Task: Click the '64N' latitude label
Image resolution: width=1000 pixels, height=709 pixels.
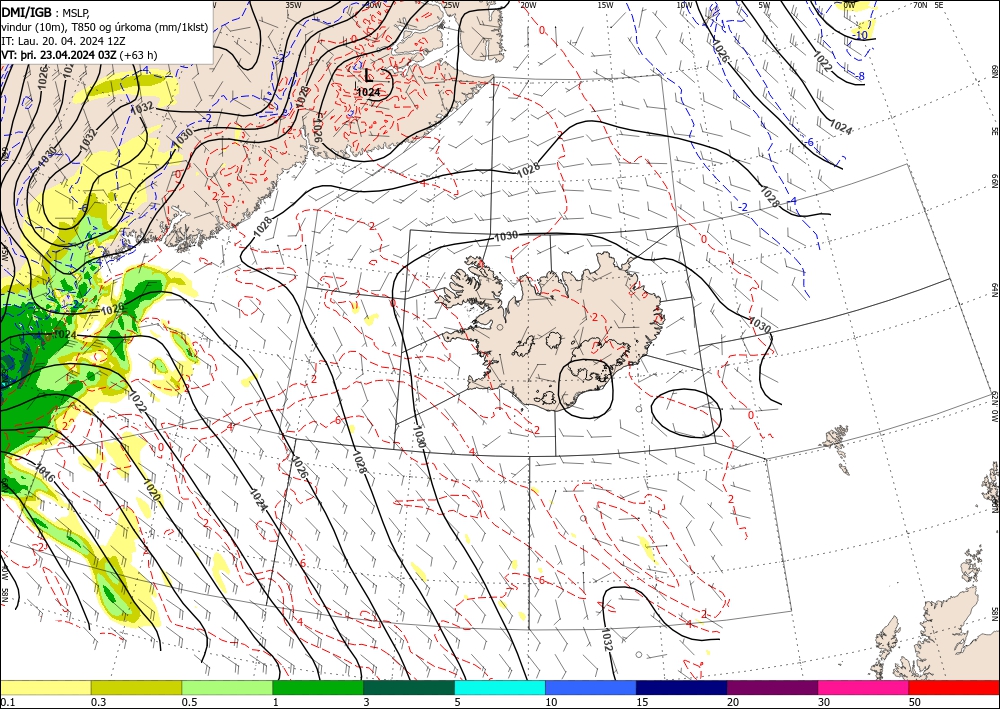Action: (994, 289)
